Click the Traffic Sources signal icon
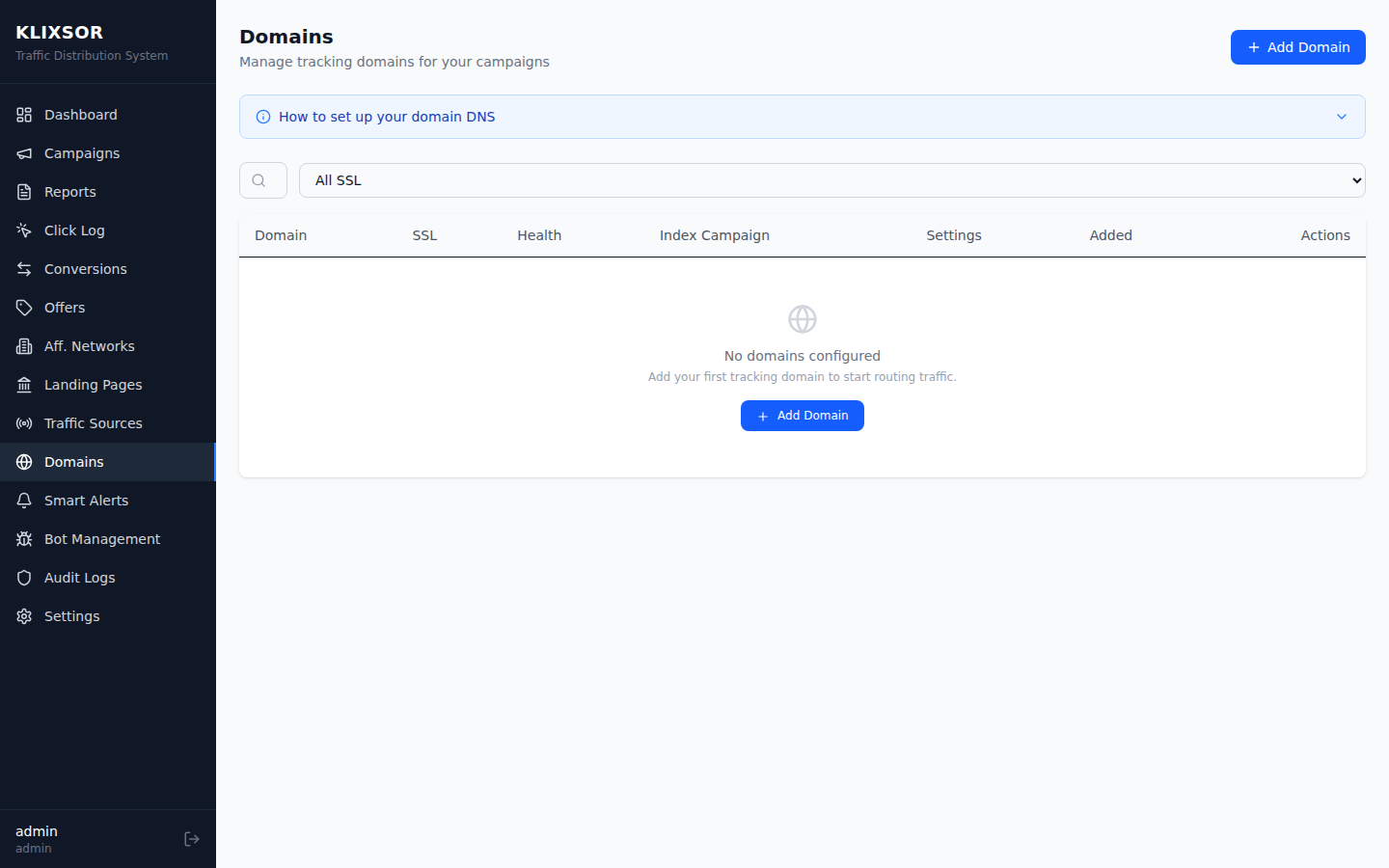The width and height of the screenshot is (1389, 868). pyautogui.click(x=23, y=422)
